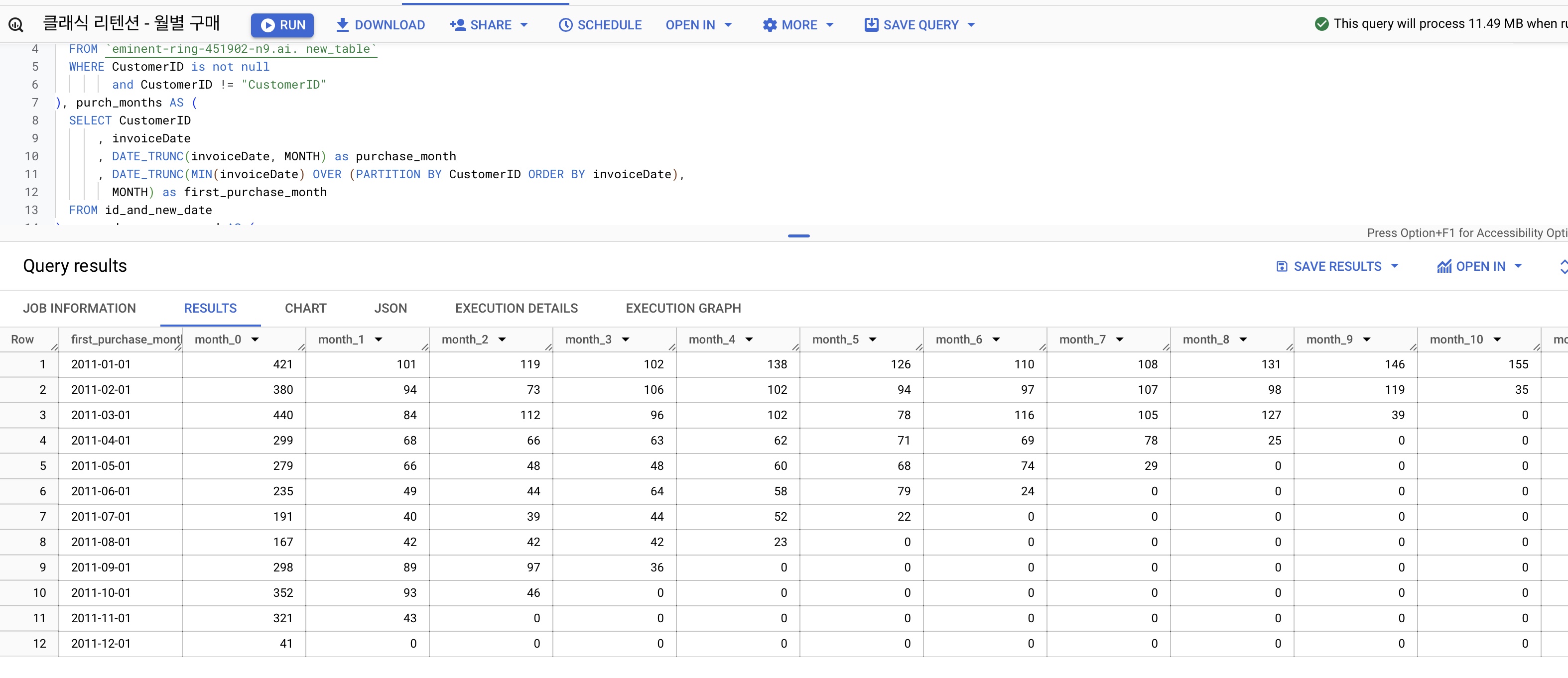Screen dimensions: 1568x678
Task: Open month_0 column sort dropdown
Action: pyautogui.click(x=255, y=339)
